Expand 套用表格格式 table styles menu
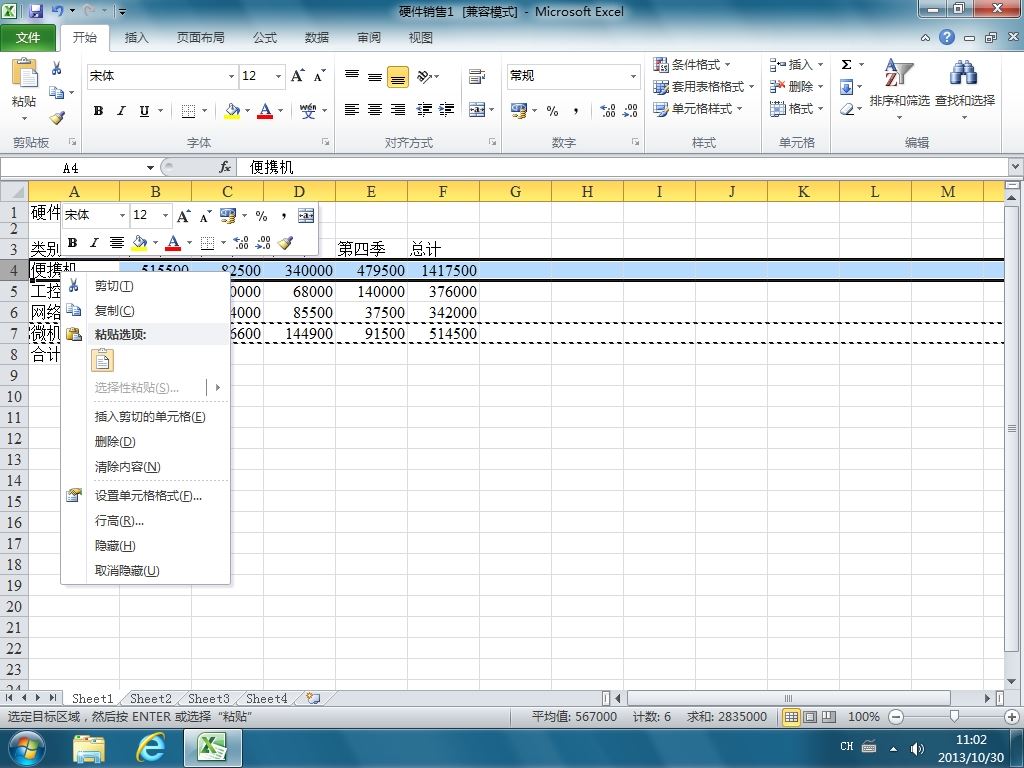Viewport: 1024px width, 768px height. 703,87
